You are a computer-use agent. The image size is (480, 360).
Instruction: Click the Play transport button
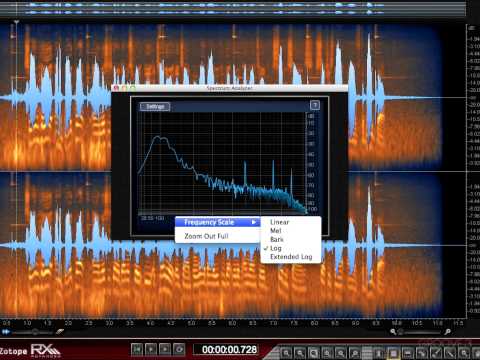click(151, 349)
